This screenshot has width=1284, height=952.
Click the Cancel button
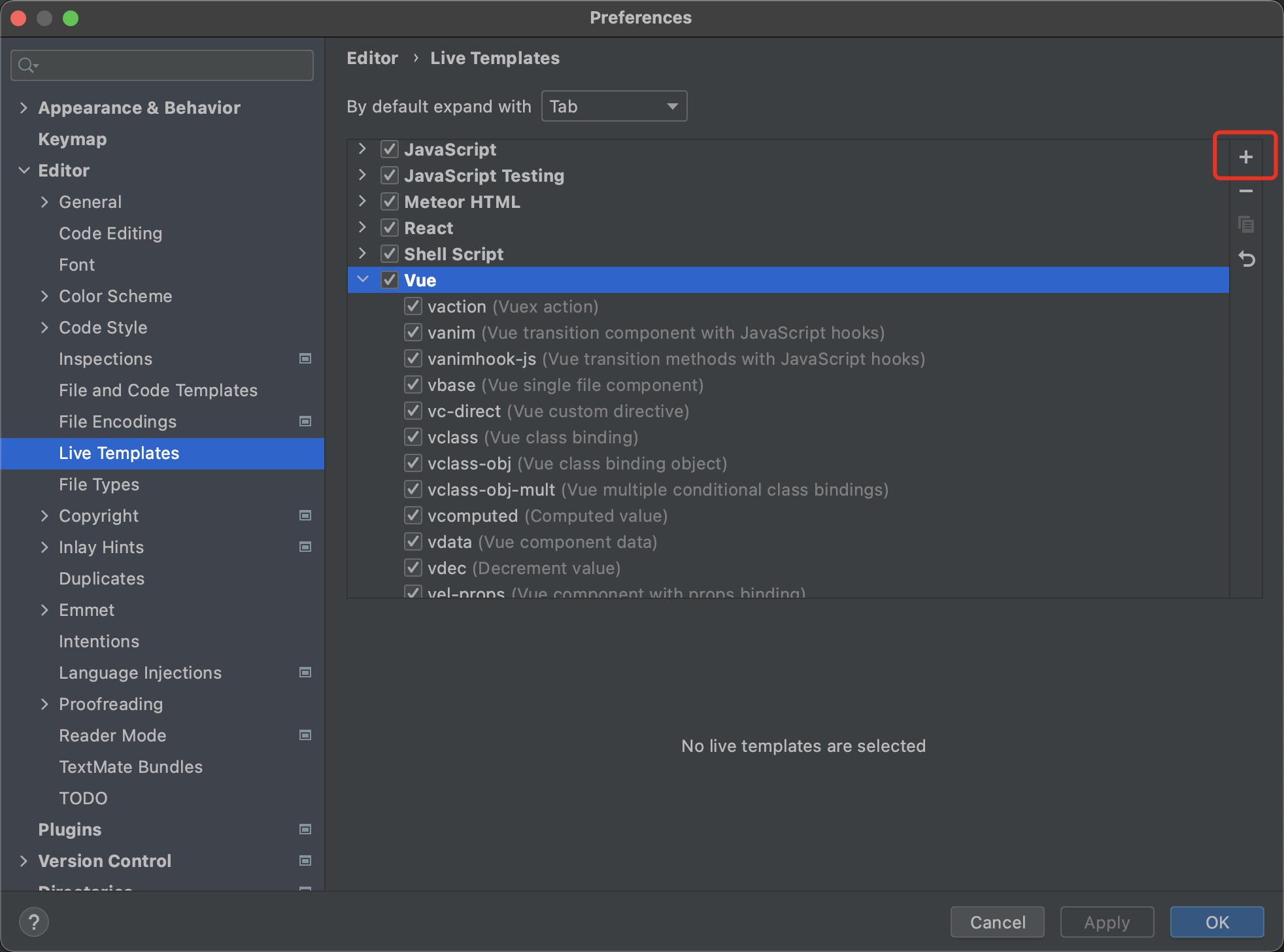(998, 921)
